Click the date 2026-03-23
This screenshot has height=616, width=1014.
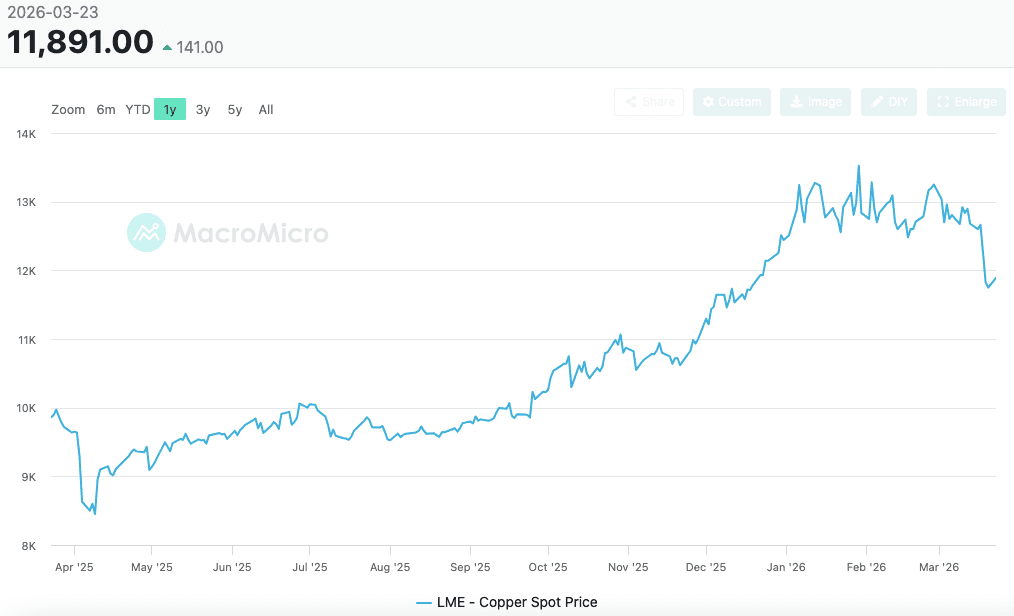pos(51,14)
